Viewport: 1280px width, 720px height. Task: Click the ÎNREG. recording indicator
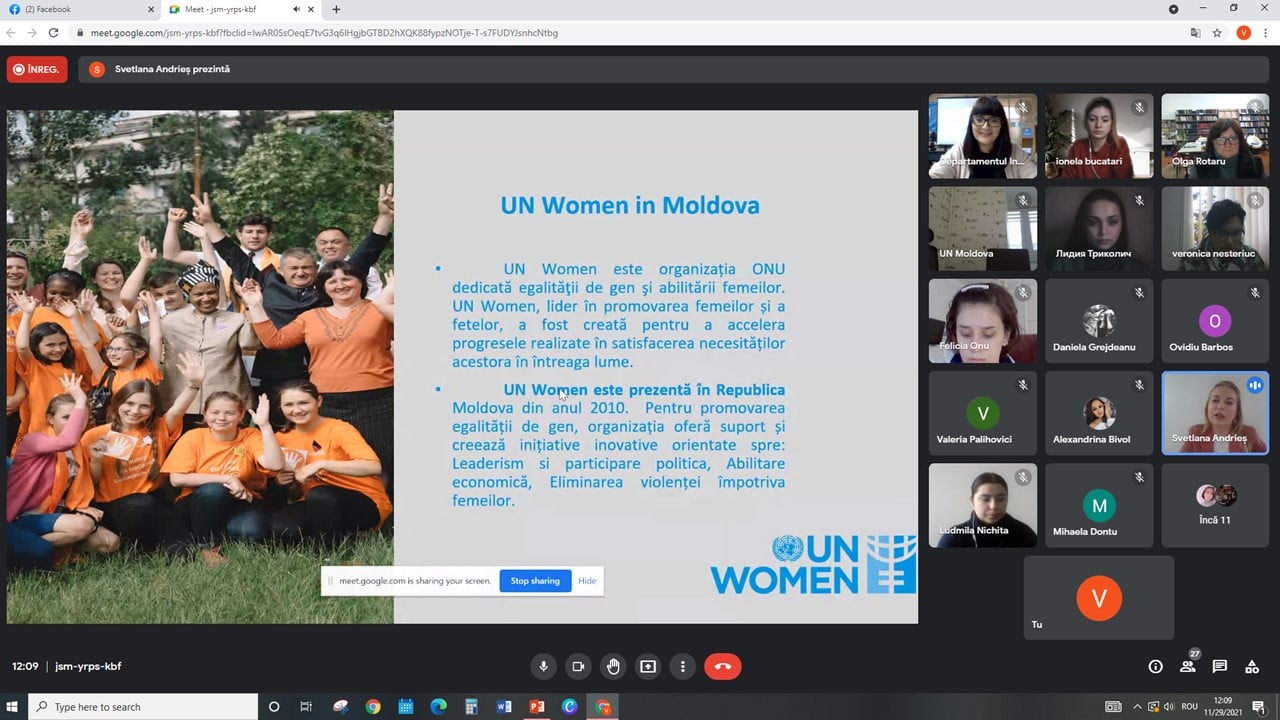point(37,69)
